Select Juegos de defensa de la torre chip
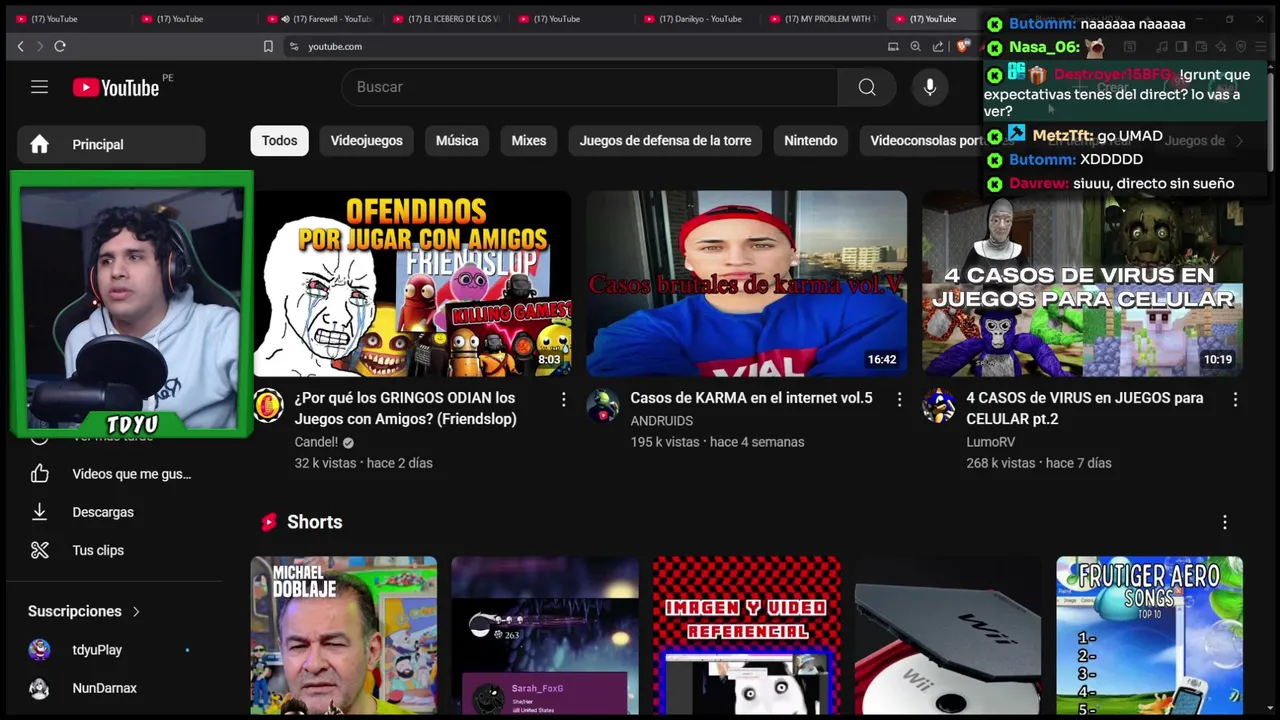1280x720 pixels. click(x=665, y=141)
